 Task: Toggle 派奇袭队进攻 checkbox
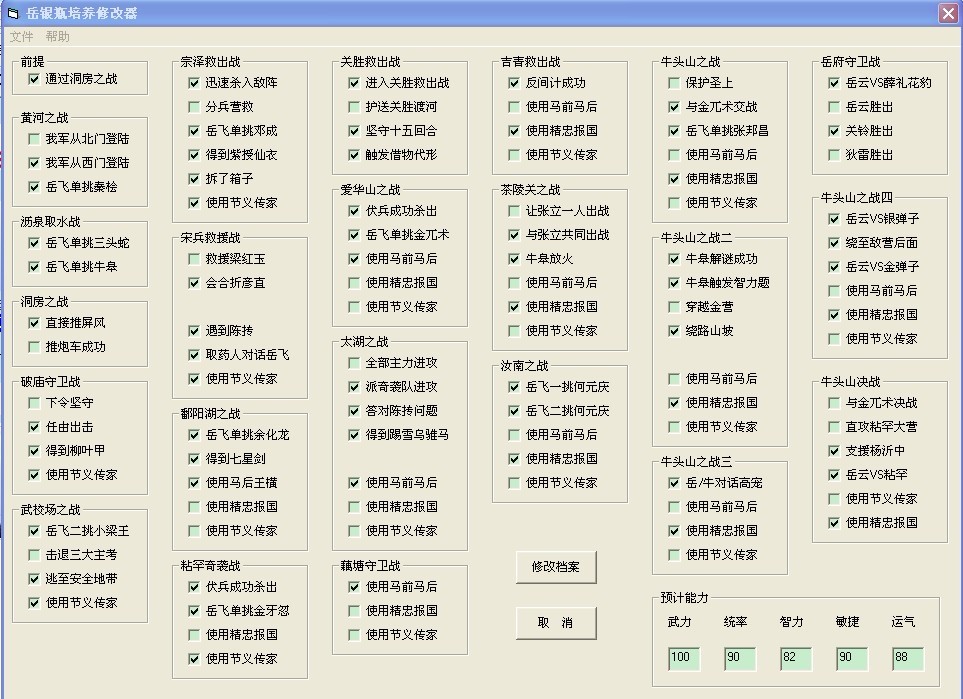pos(354,387)
